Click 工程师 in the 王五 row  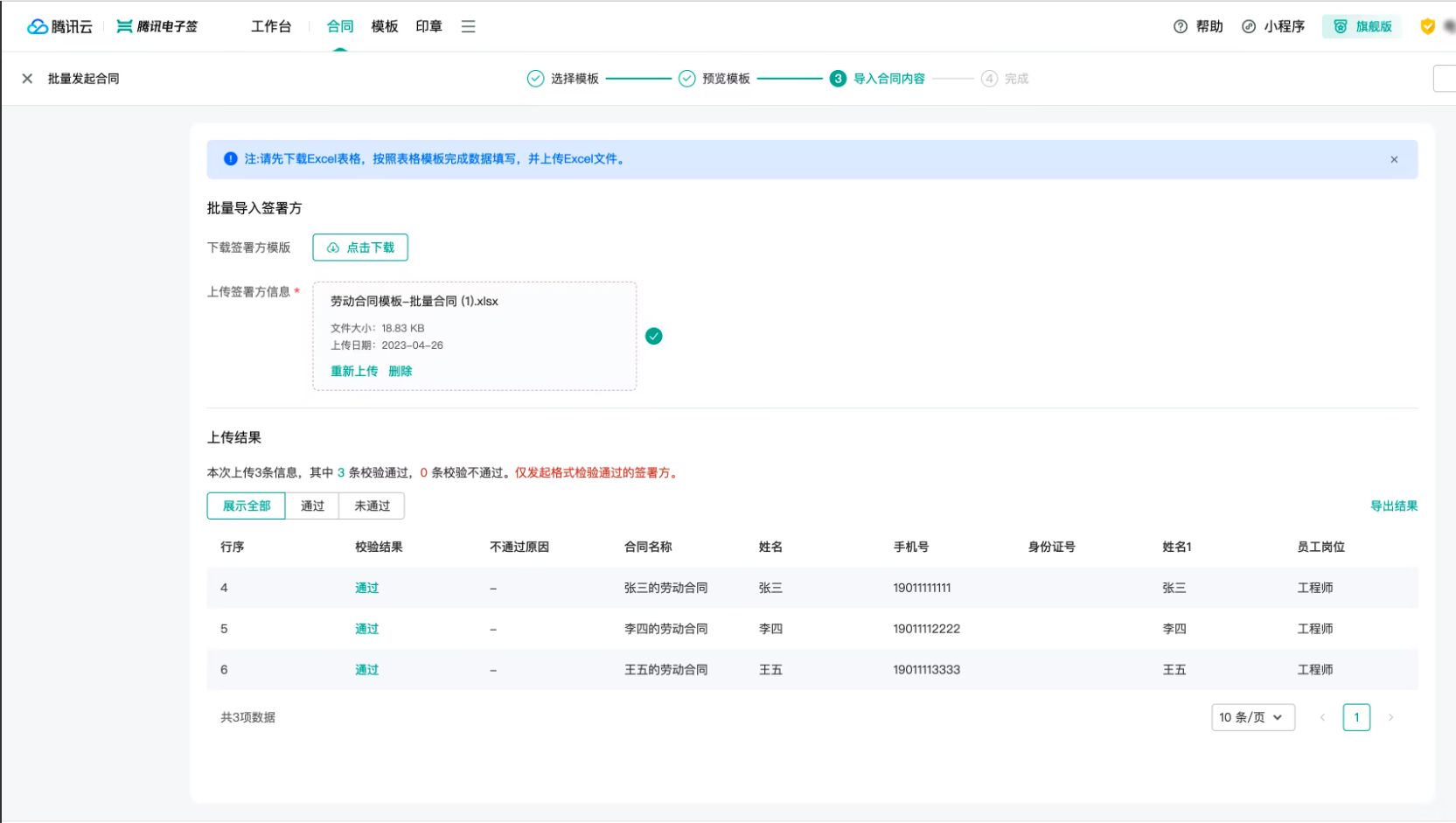[x=1315, y=670]
